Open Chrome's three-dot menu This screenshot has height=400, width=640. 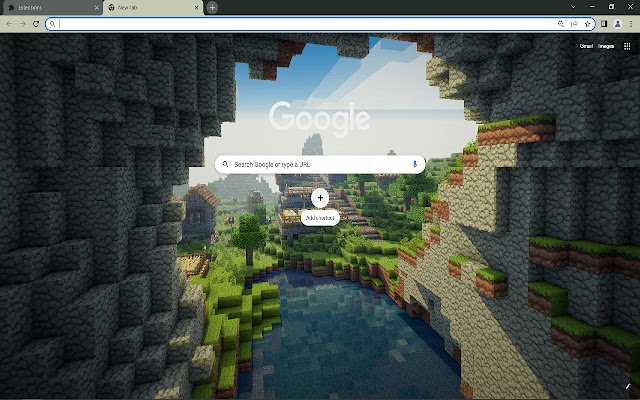tap(631, 24)
